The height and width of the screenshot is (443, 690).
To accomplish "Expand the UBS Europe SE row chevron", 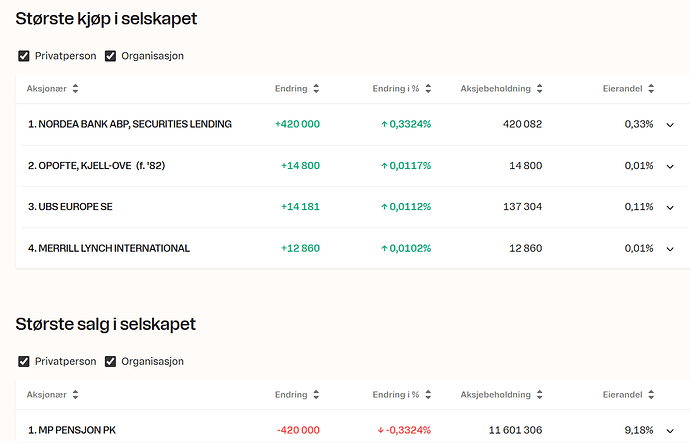I will (x=670, y=208).
